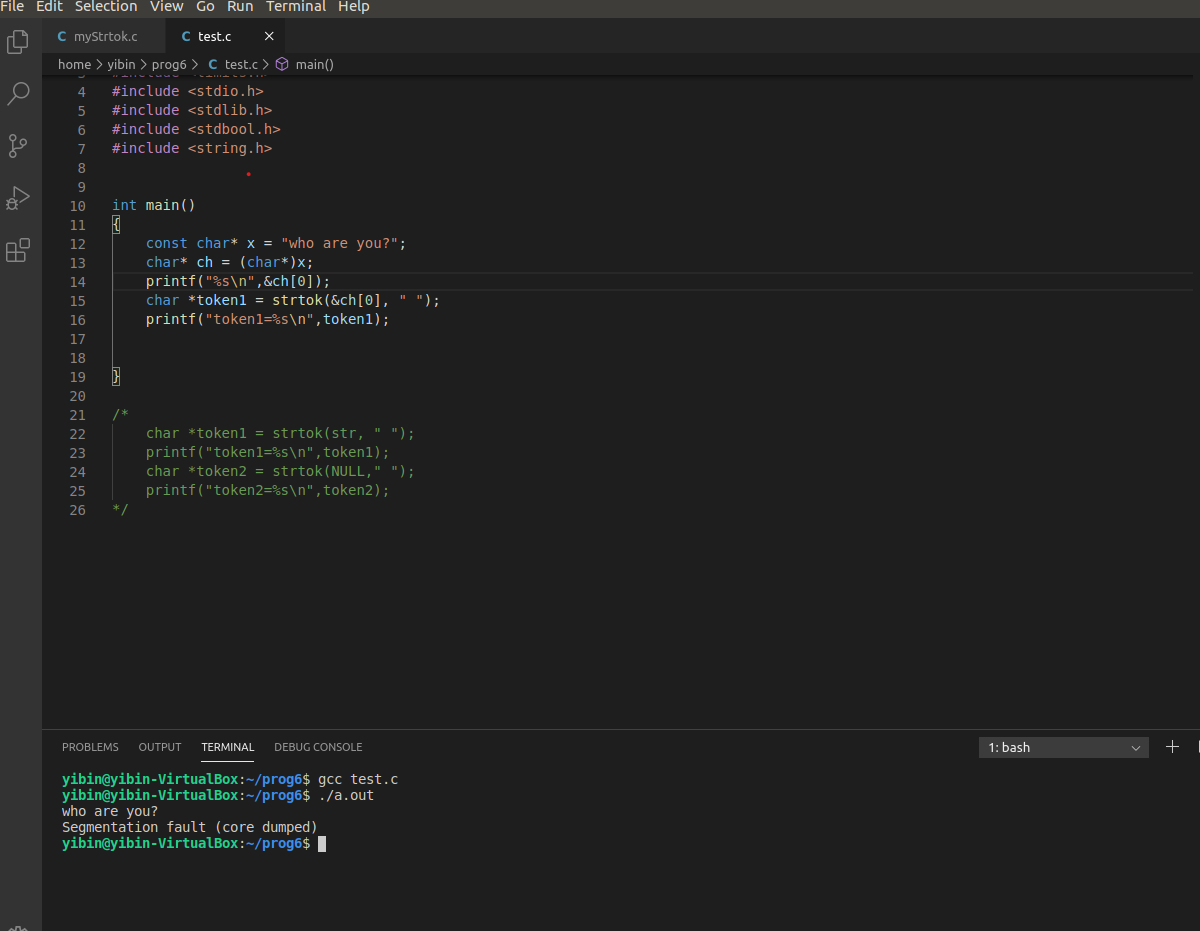Add a new terminal with plus icon
The height and width of the screenshot is (931, 1200).
[1173, 747]
